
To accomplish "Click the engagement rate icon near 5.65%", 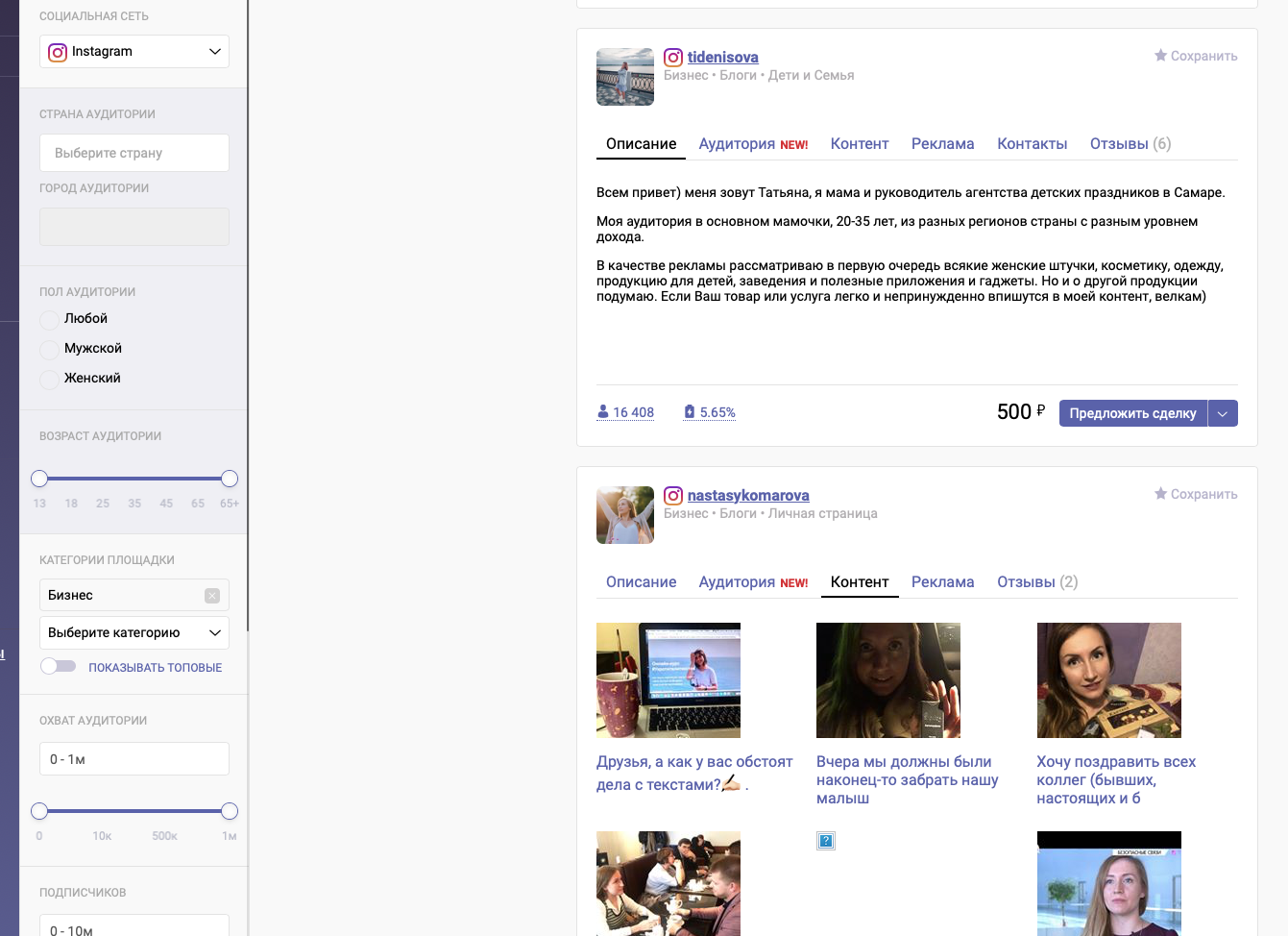I will (689, 412).
